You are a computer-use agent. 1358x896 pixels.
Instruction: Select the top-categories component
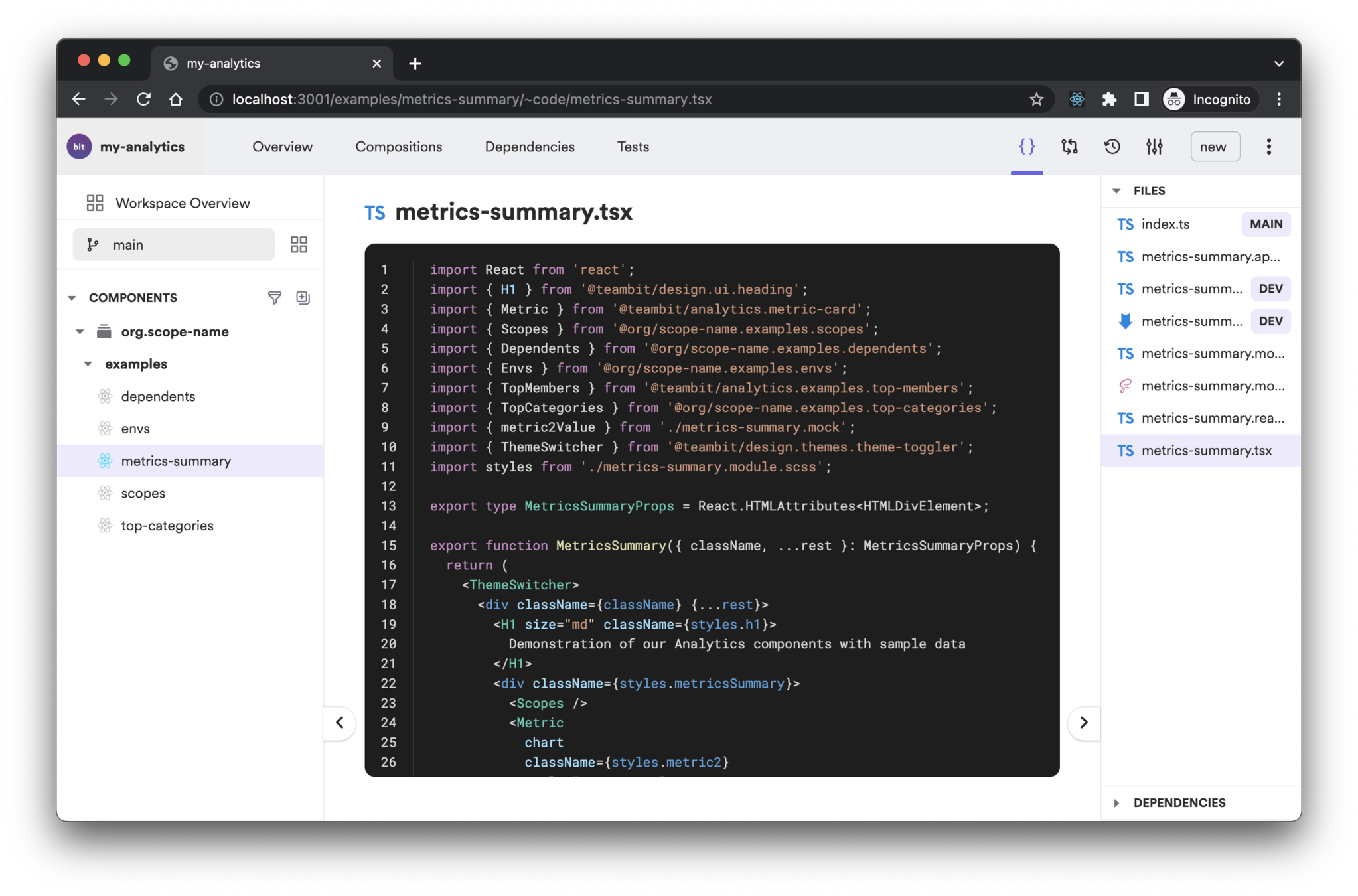coord(167,526)
